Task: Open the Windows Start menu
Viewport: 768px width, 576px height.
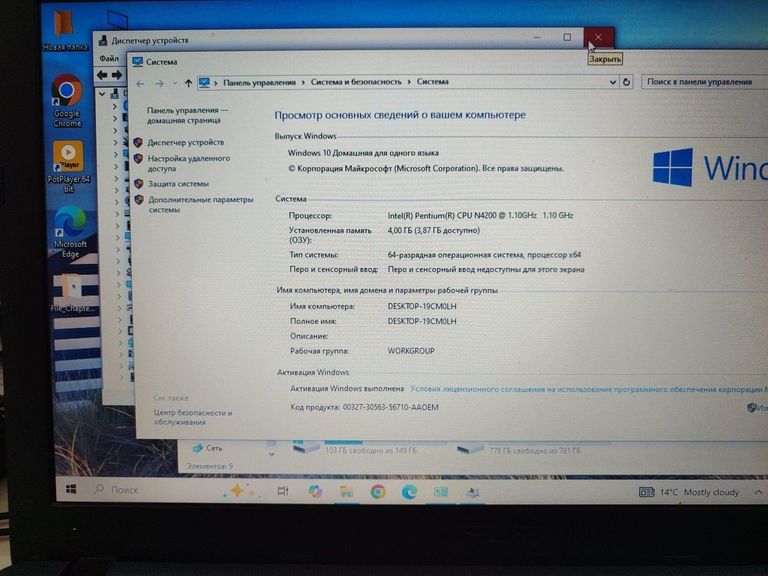Action: tap(71, 489)
